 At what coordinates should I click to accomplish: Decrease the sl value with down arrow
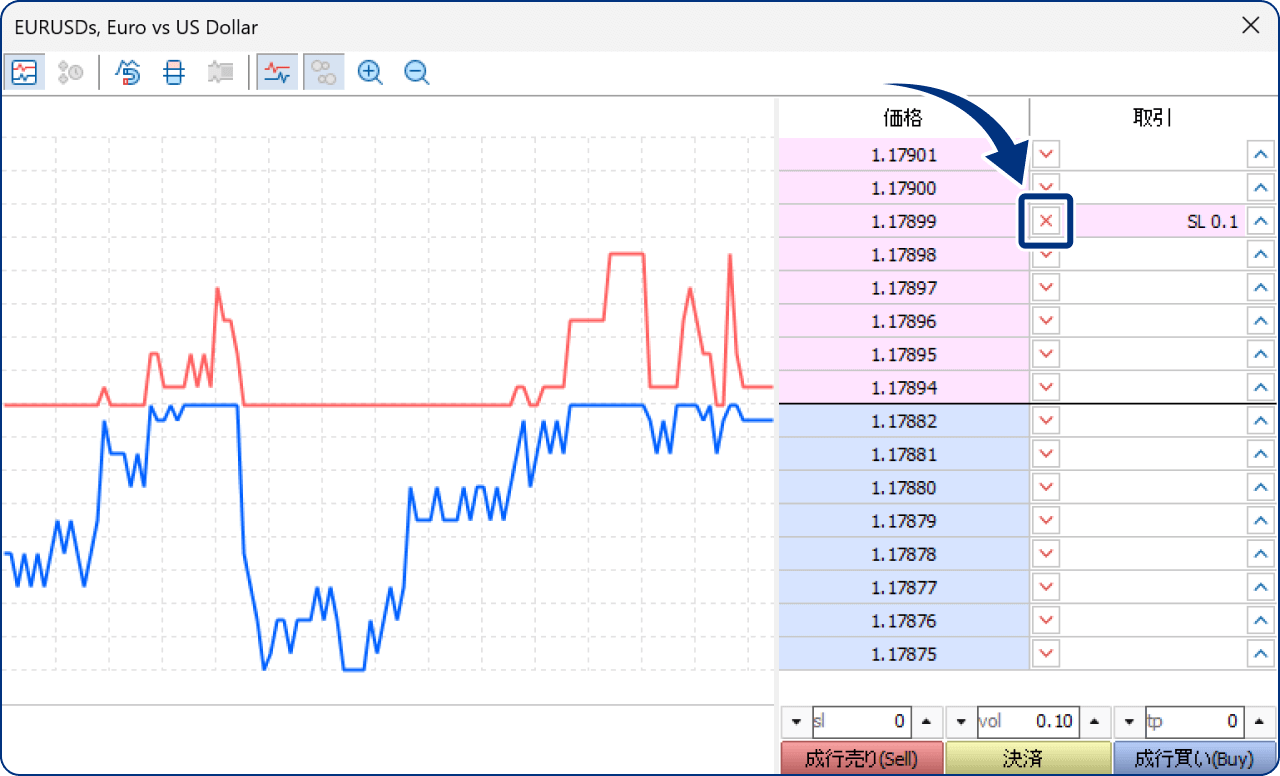pos(797,721)
